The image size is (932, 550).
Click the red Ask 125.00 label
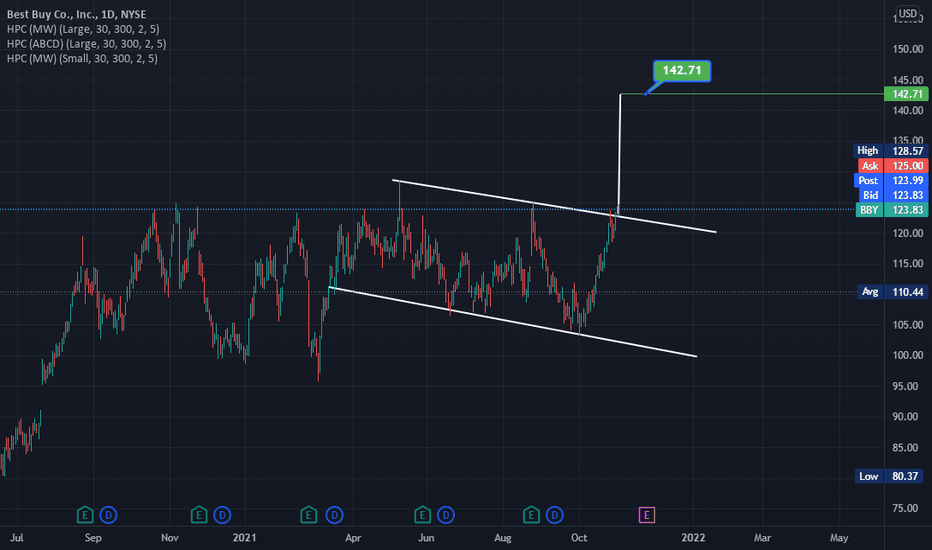[x=893, y=166]
